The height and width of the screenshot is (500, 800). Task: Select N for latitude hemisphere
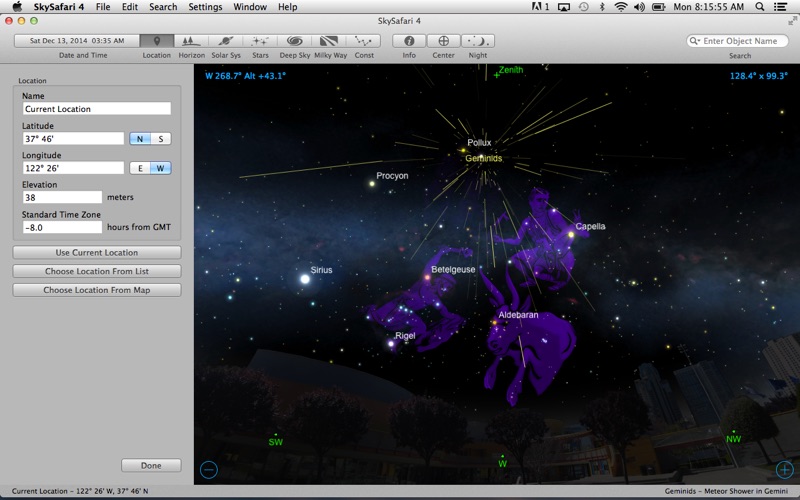coord(140,139)
